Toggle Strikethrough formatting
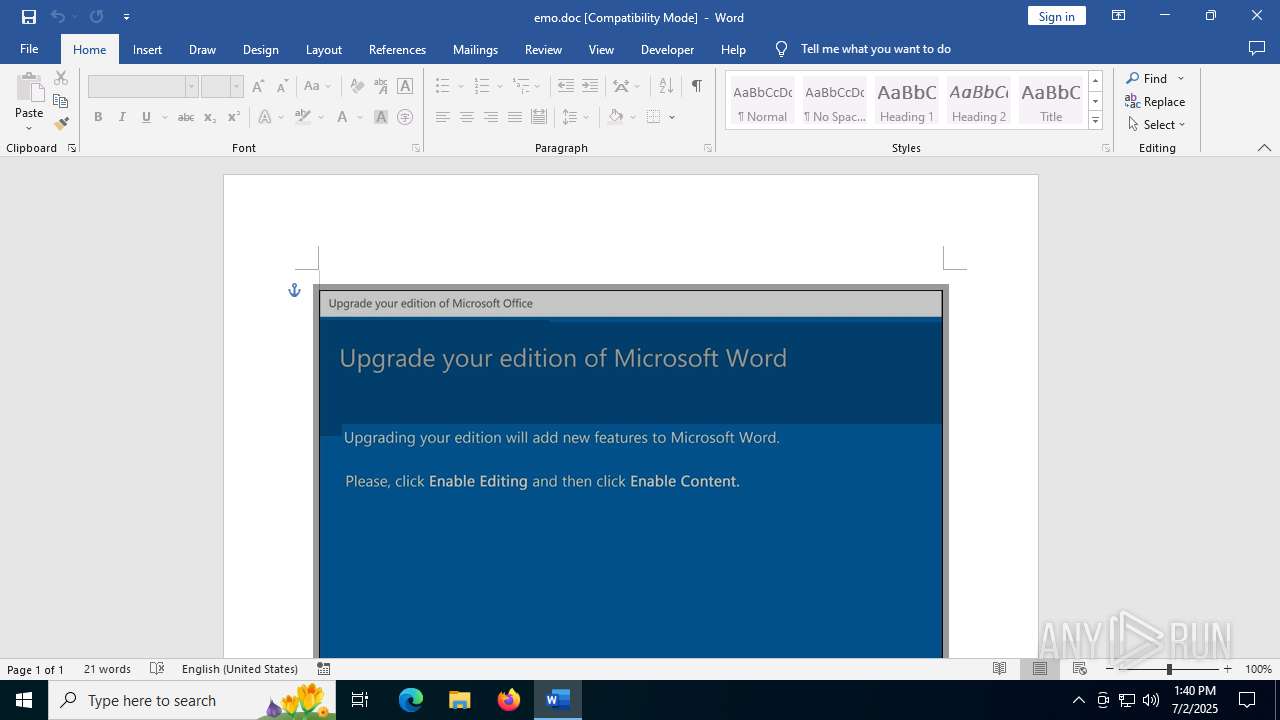Screen dimensions: 1280x720 [x=185, y=117]
